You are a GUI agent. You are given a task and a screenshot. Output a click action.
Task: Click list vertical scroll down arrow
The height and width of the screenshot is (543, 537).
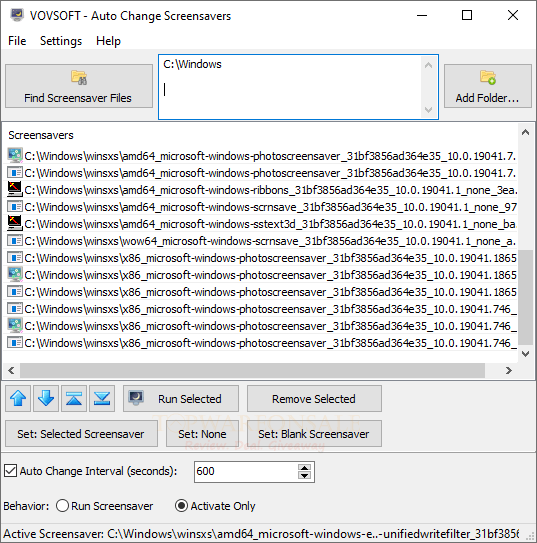point(526,354)
